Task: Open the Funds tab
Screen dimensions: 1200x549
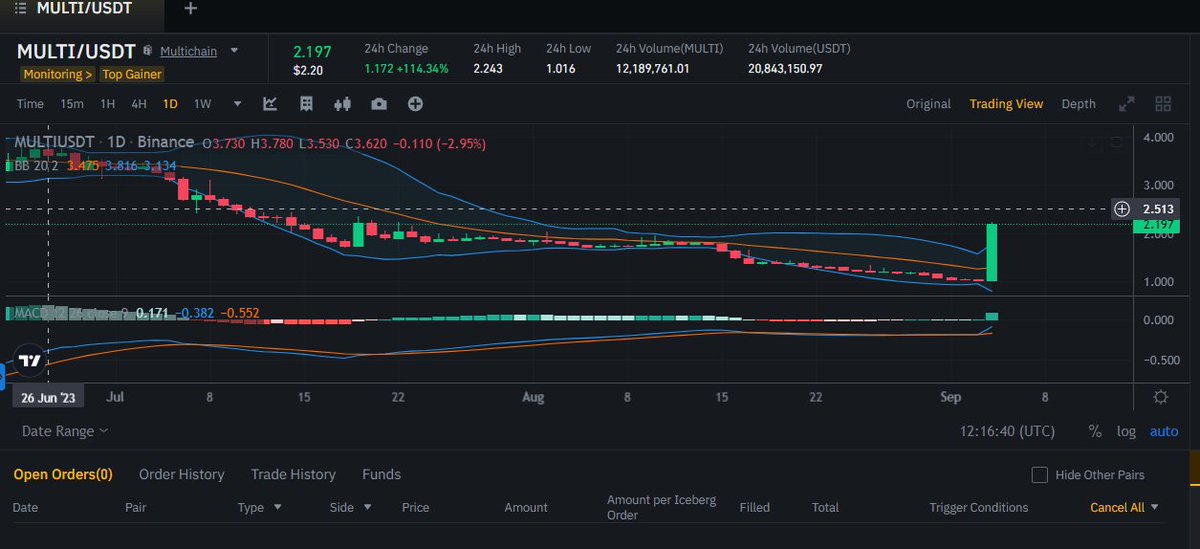Action: pyautogui.click(x=382, y=474)
